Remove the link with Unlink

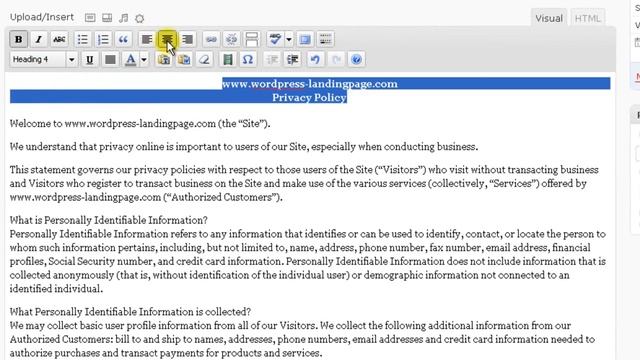tap(231, 40)
